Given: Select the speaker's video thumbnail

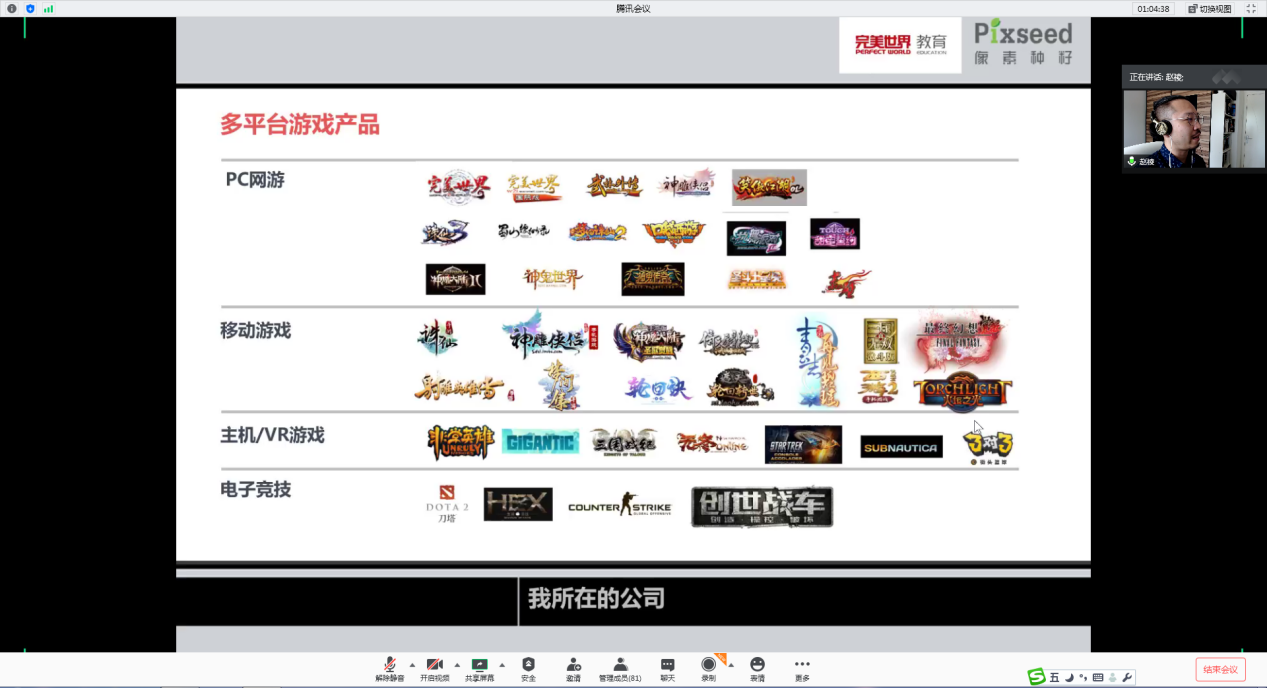Looking at the screenshot, I should [1180, 128].
